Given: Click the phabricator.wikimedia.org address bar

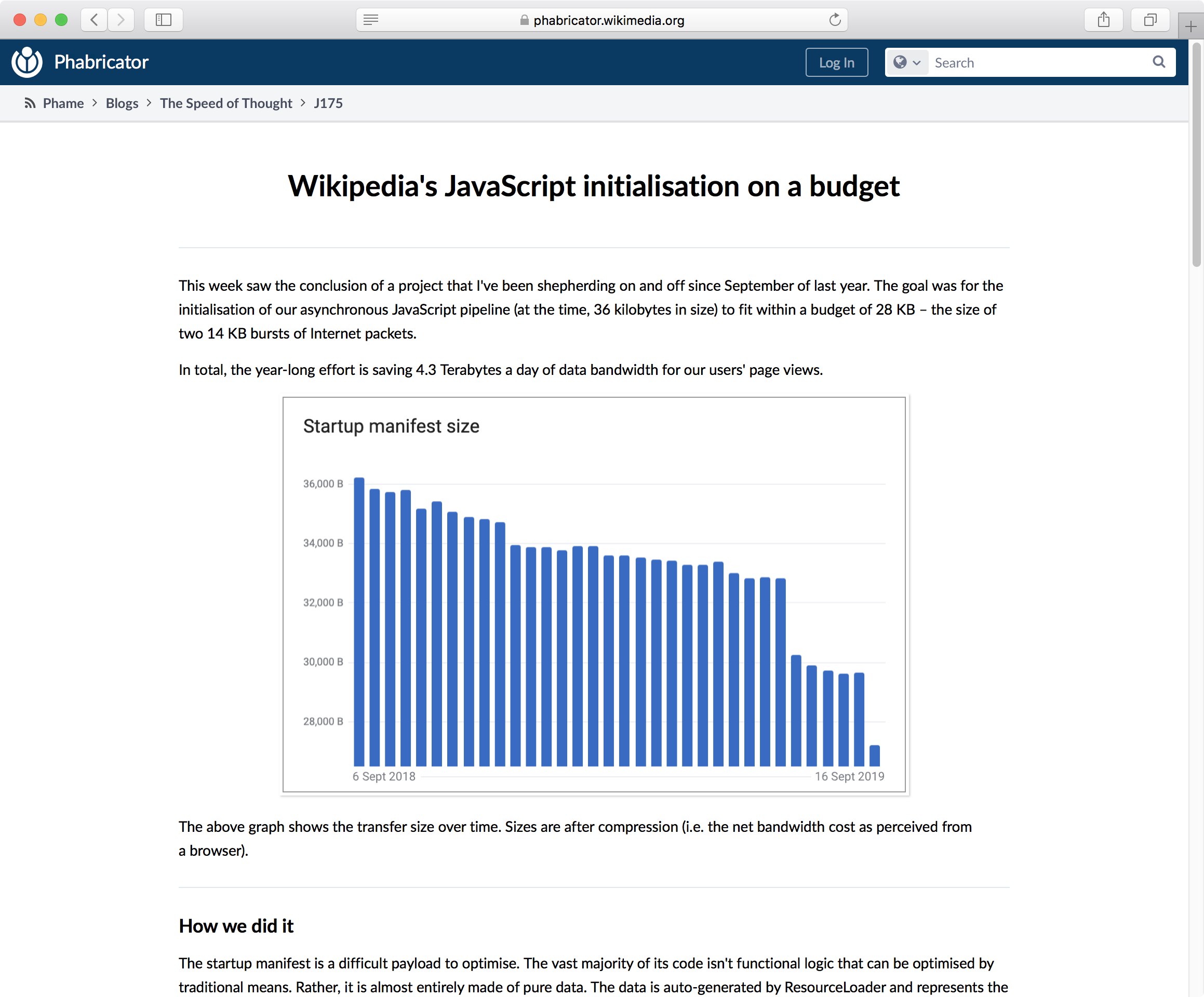Looking at the screenshot, I should point(601,20).
